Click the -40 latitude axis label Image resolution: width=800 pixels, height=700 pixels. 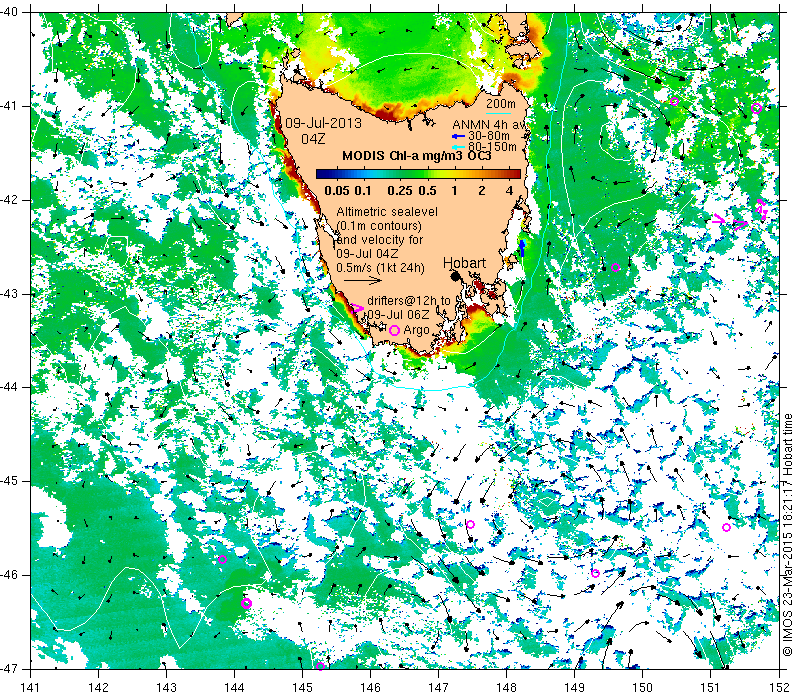tap(9, 12)
